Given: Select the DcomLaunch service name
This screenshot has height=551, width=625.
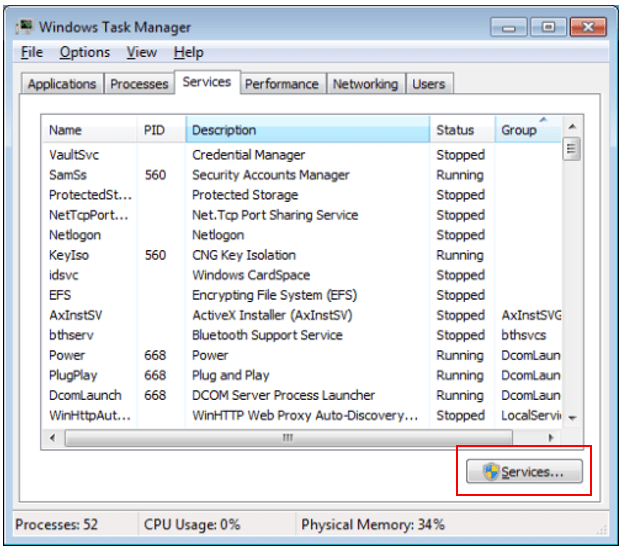Looking at the screenshot, I should point(85,395).
